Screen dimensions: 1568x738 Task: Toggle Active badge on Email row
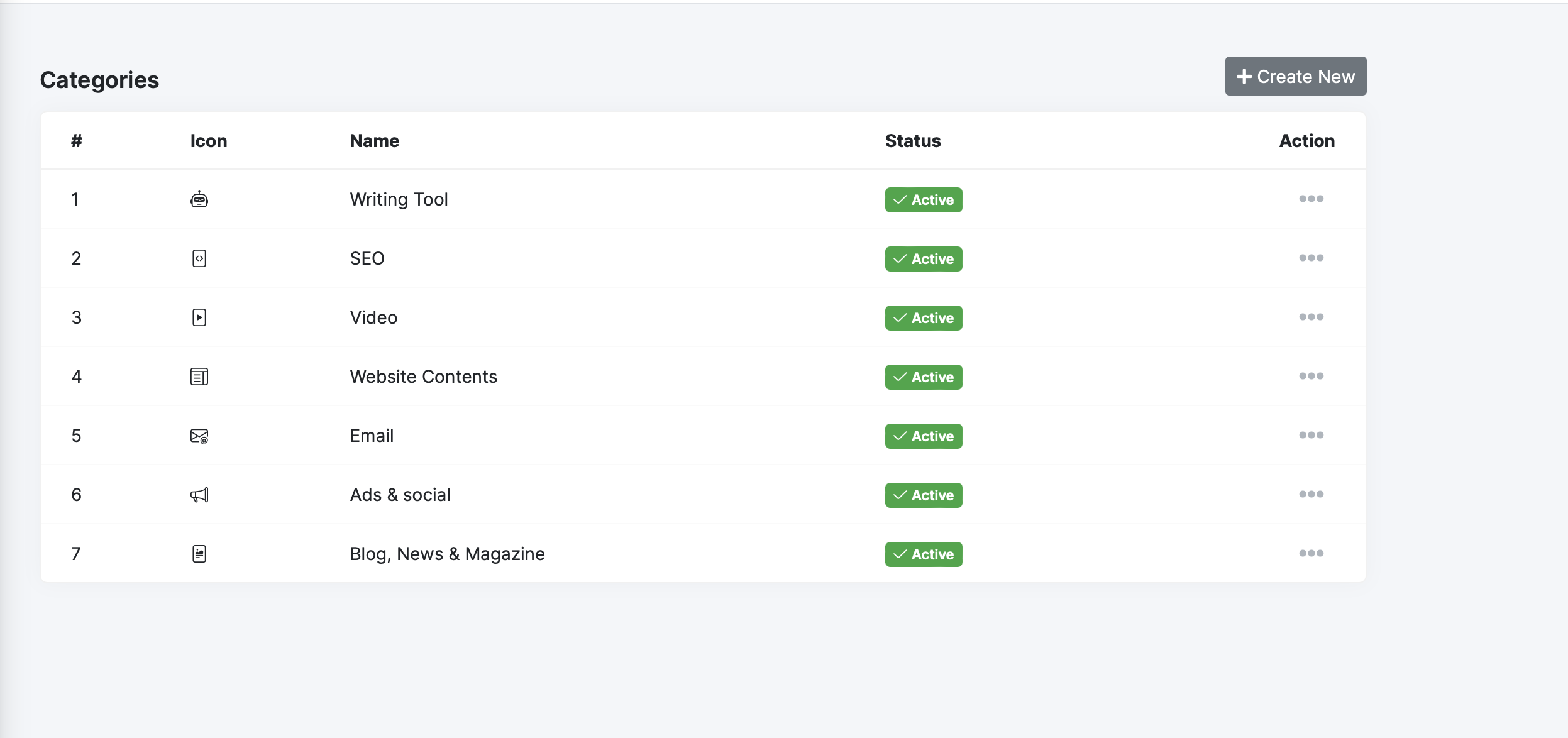[923, 436]
